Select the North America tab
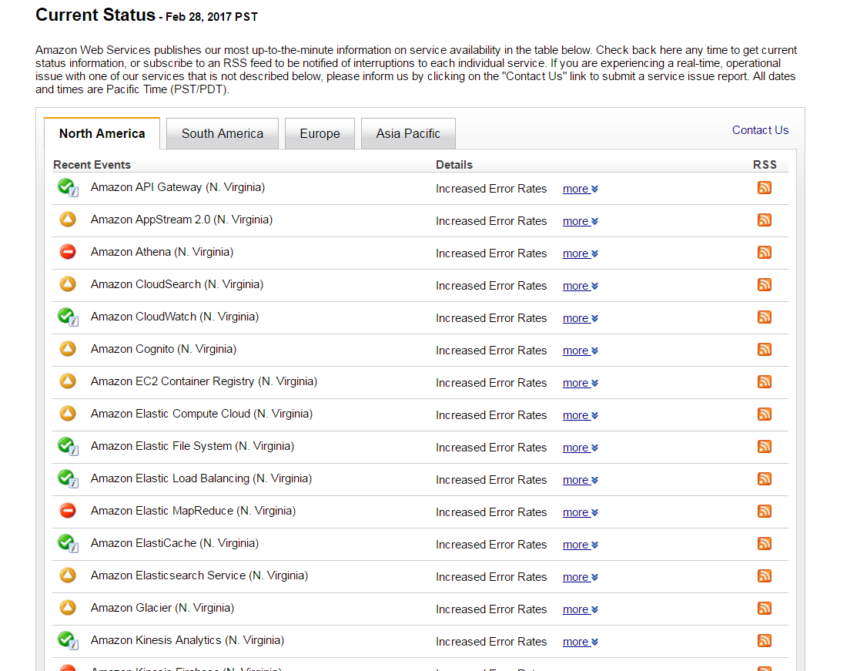Screen dimensions: 850x671 tap(102, 134)
